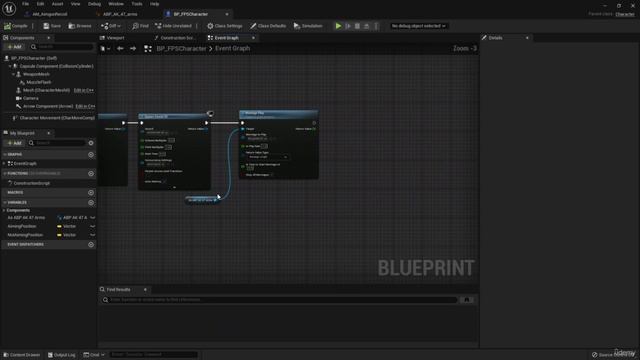Click Edit in C++ for Arrow Component
This screenshot has width=640, height=360.
85,106
